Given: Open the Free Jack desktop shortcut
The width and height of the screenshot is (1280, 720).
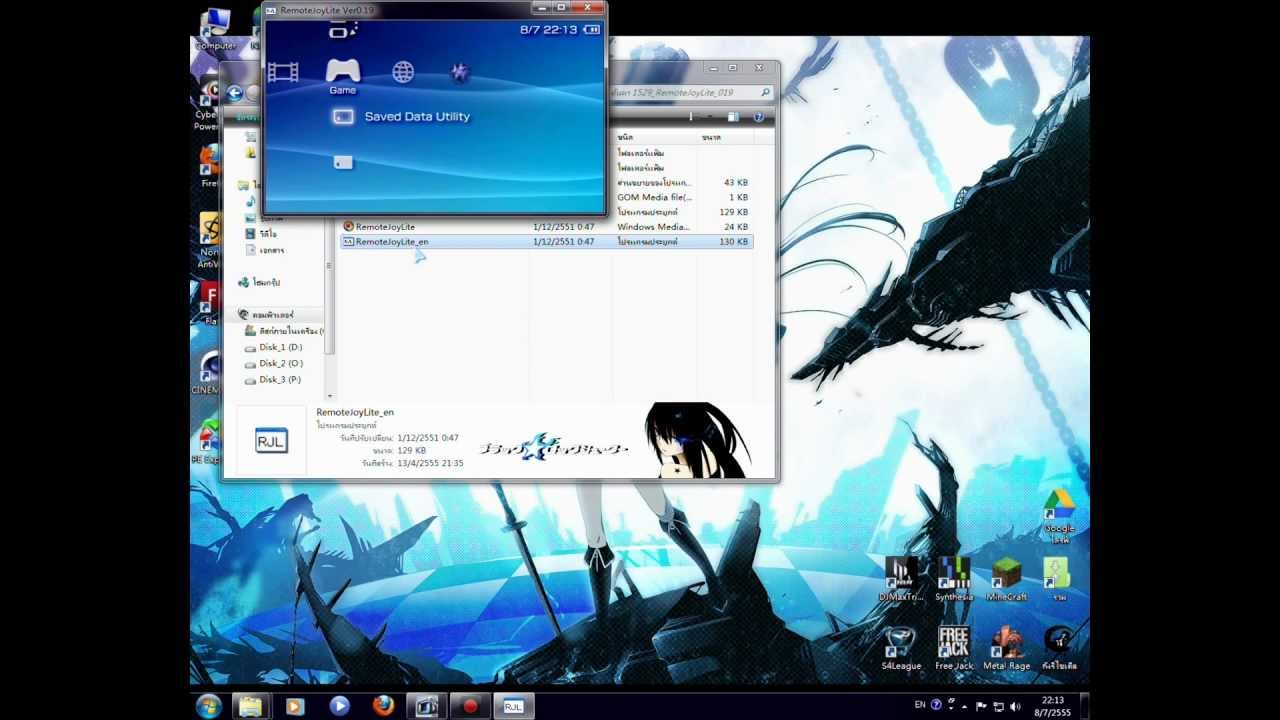Looking at the screenshot, I should tap(954, 648).
